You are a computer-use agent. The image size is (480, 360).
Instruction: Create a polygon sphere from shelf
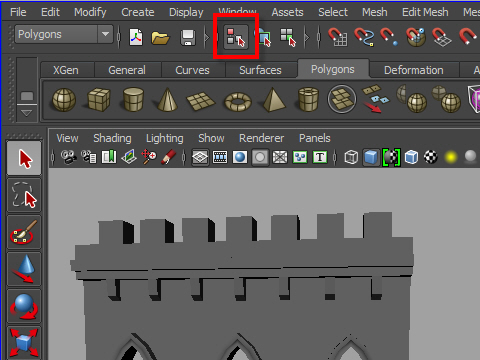coord(64,99)
